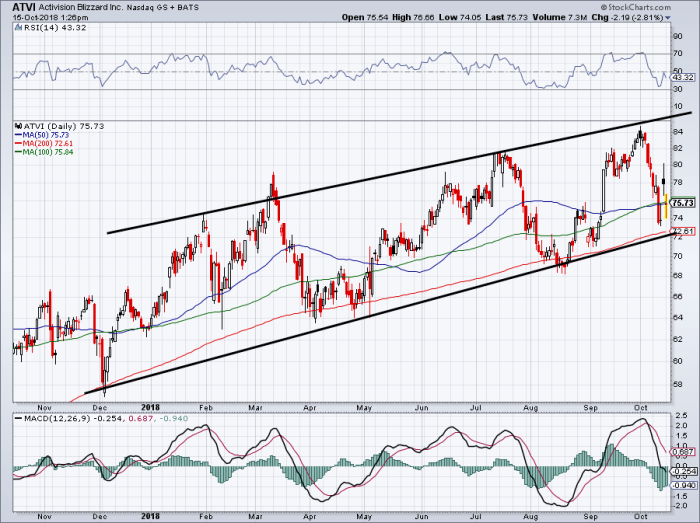The image size is (700, 523).
Task: Click the Apr label under the MACD panel
Action: (x=309, y=517)
